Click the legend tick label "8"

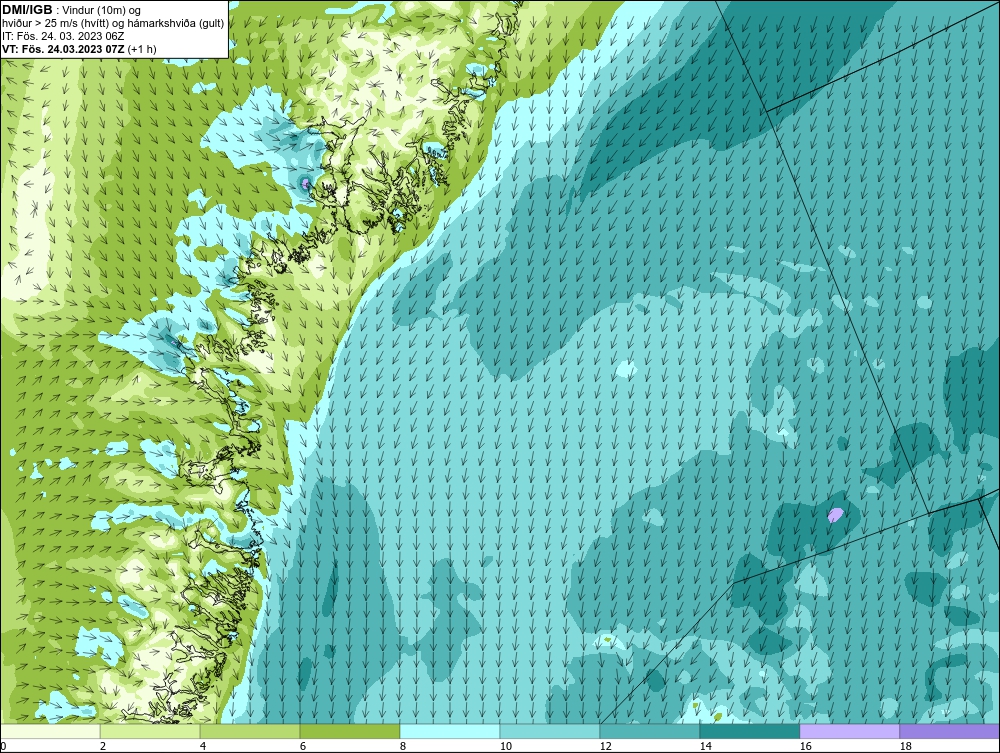(402, 746)
